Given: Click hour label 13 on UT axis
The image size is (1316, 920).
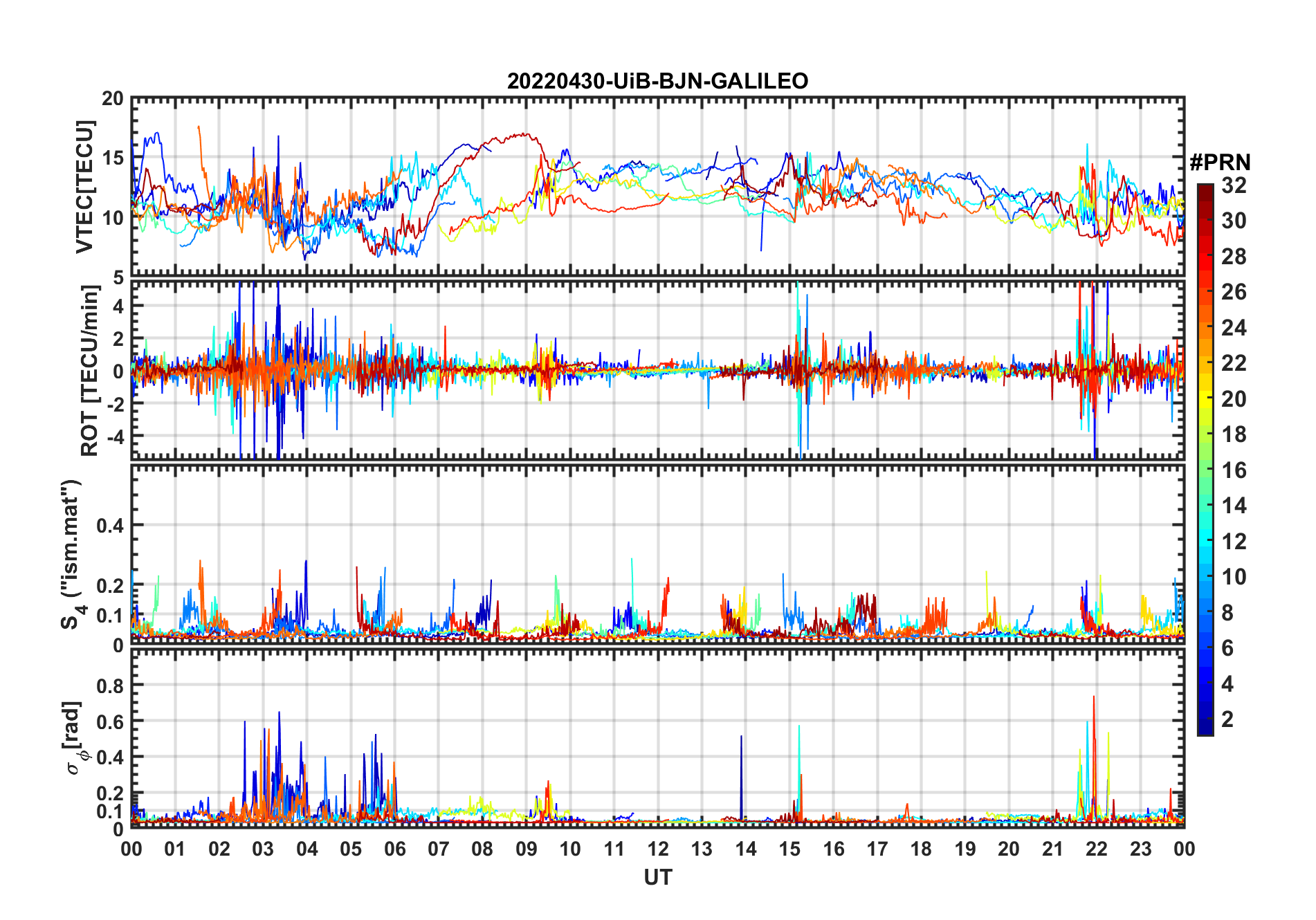Looking at the screenshot, I should point(702,849).
